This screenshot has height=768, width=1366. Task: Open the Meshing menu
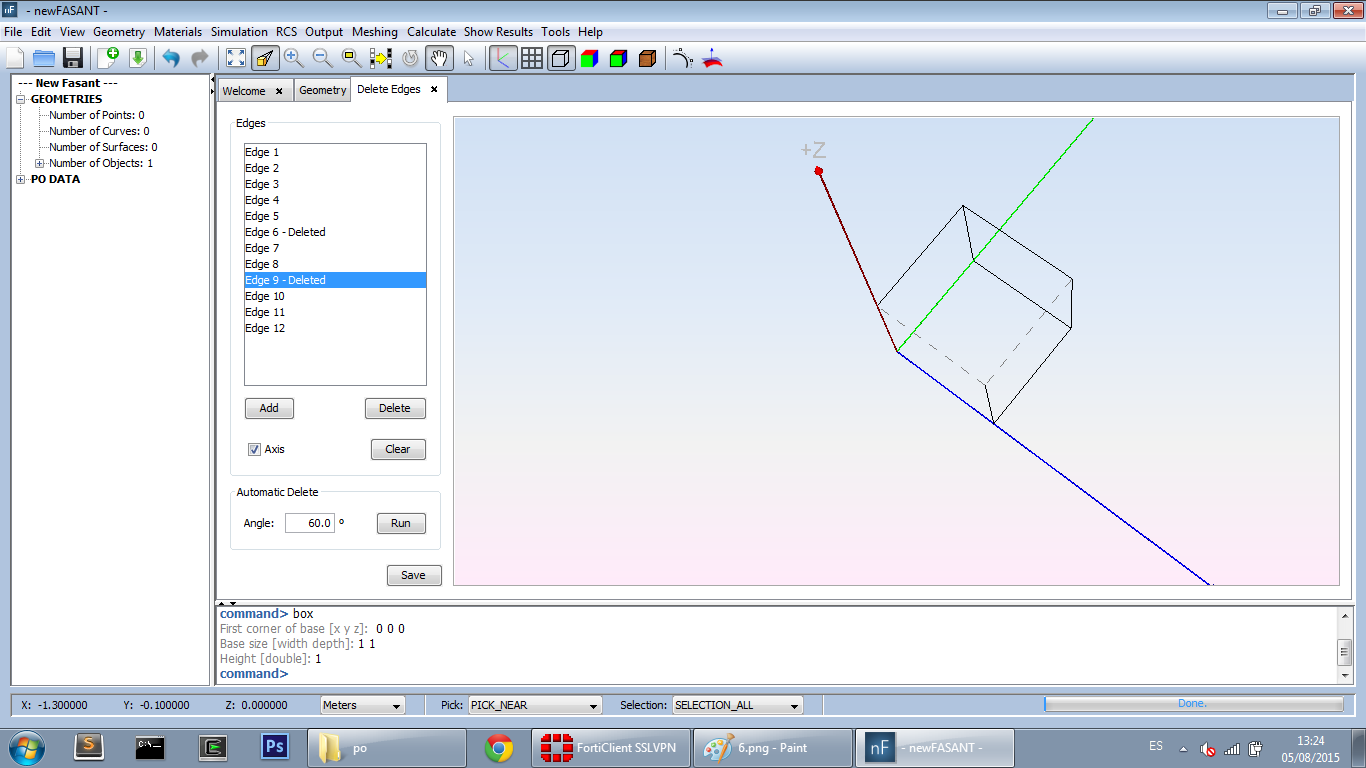(375, 32)
